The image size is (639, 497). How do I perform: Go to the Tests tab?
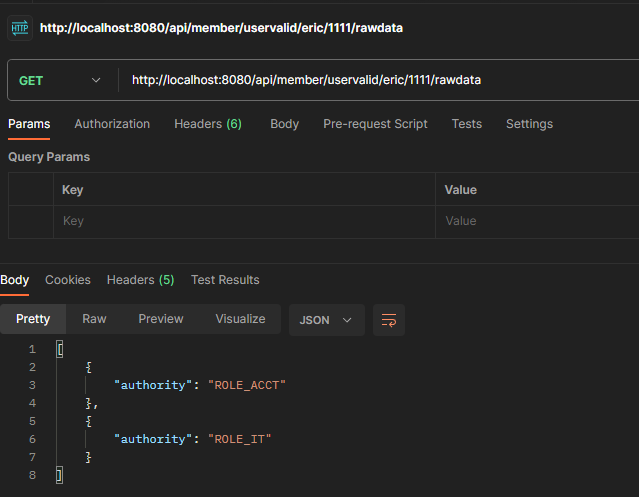pos(466,124)
